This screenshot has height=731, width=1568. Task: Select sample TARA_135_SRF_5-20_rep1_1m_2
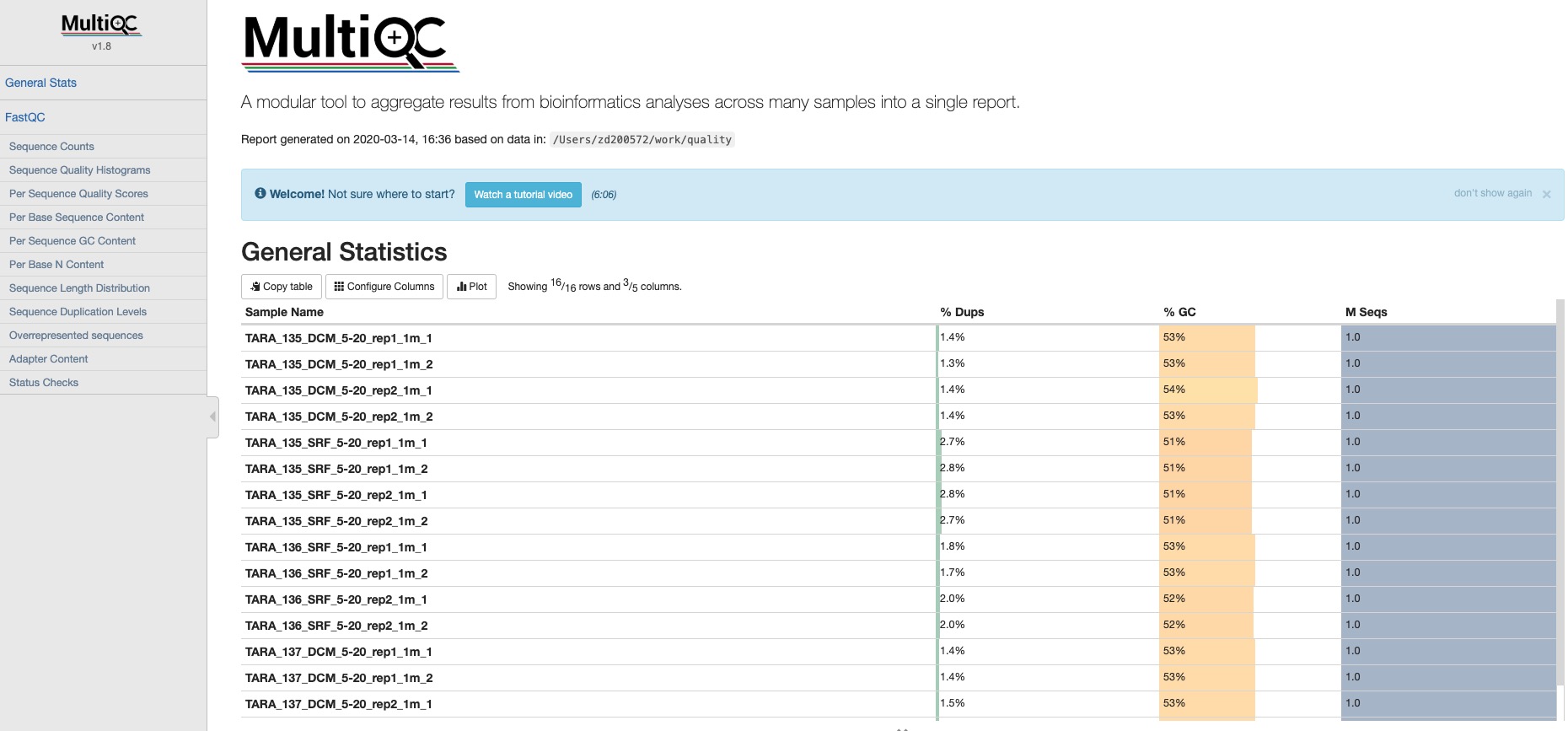[336, 469]
